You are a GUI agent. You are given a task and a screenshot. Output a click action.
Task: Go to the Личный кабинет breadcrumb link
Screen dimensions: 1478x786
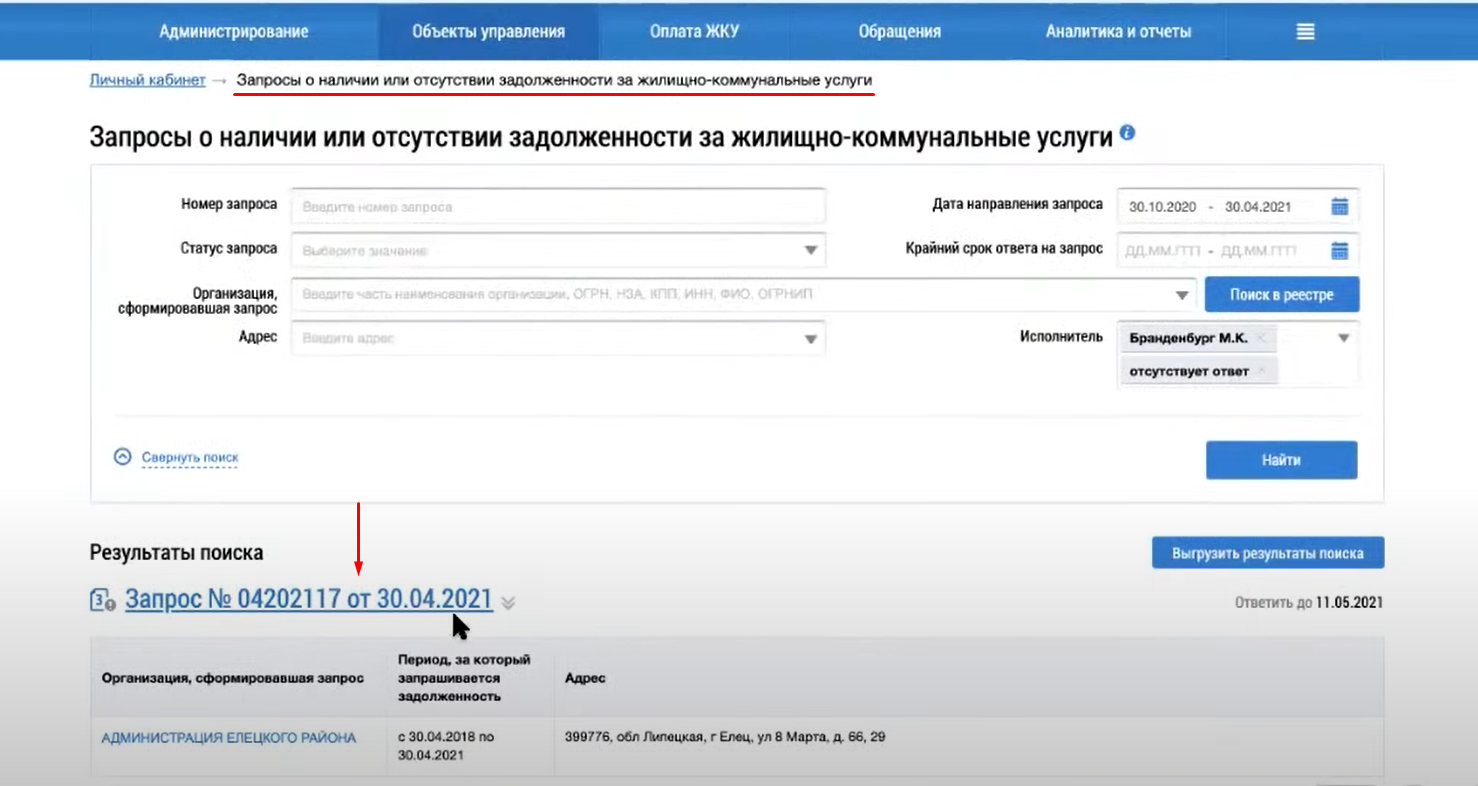pyautogui.click(x=147, y=80)
